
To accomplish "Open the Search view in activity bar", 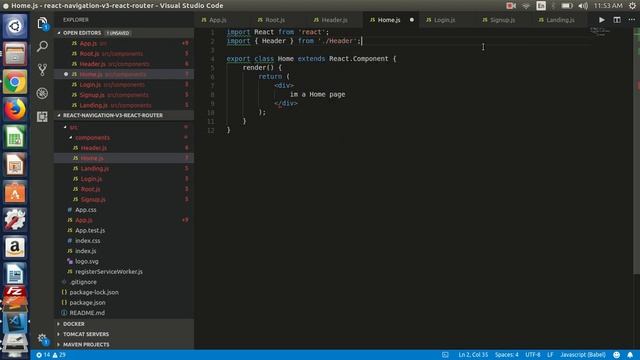I will 42,47.
